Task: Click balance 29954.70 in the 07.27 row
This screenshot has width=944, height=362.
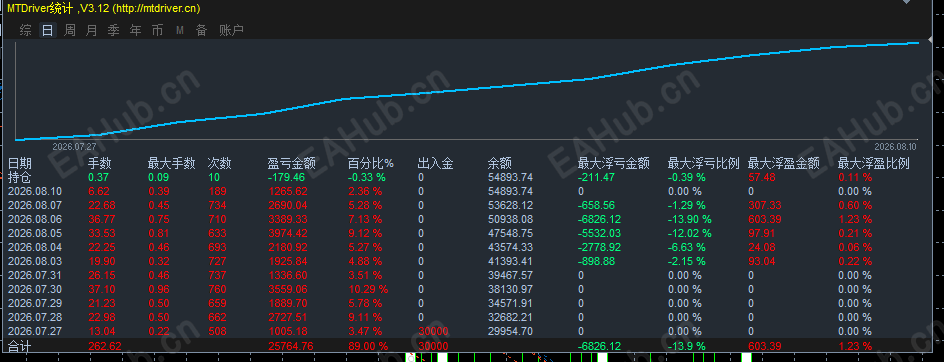Action: pos(510,331)
